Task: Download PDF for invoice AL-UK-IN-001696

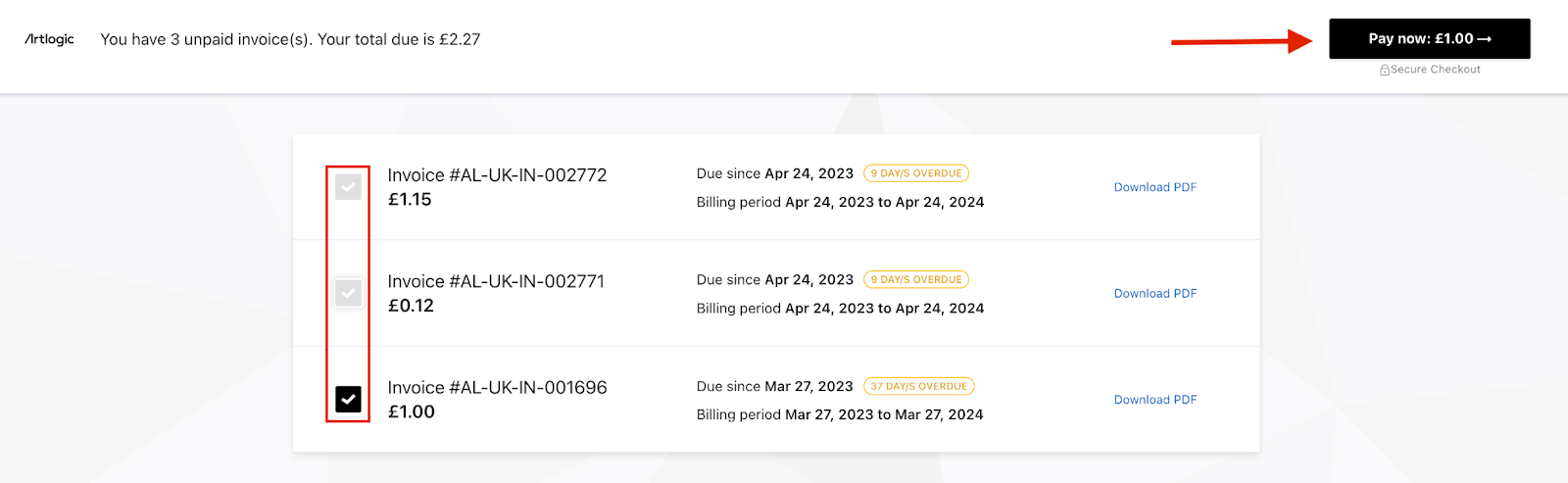Action: pos(1154,400)
